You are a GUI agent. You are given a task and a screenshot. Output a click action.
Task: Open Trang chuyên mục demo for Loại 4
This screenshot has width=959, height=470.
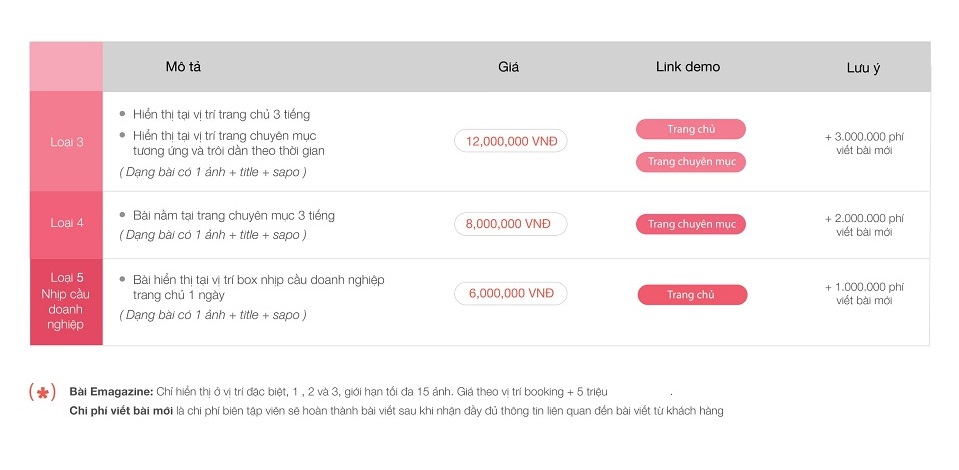(690, 224)
